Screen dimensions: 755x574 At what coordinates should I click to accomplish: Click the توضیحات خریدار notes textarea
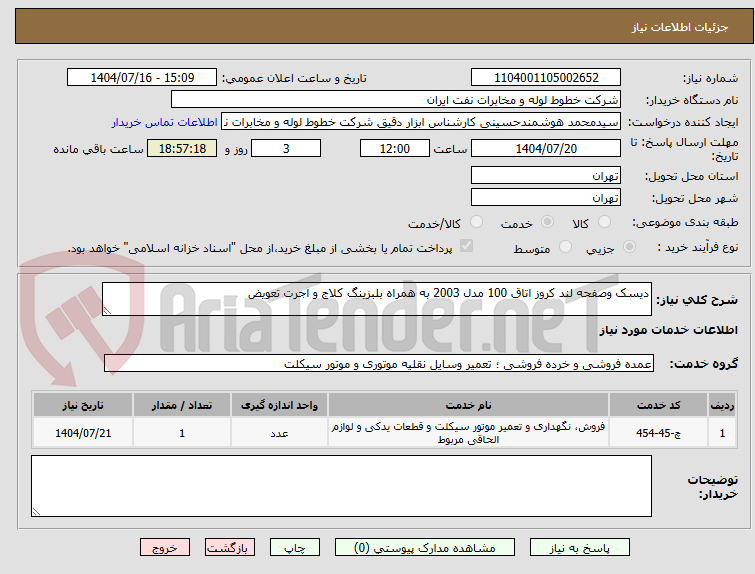[341, 486]
